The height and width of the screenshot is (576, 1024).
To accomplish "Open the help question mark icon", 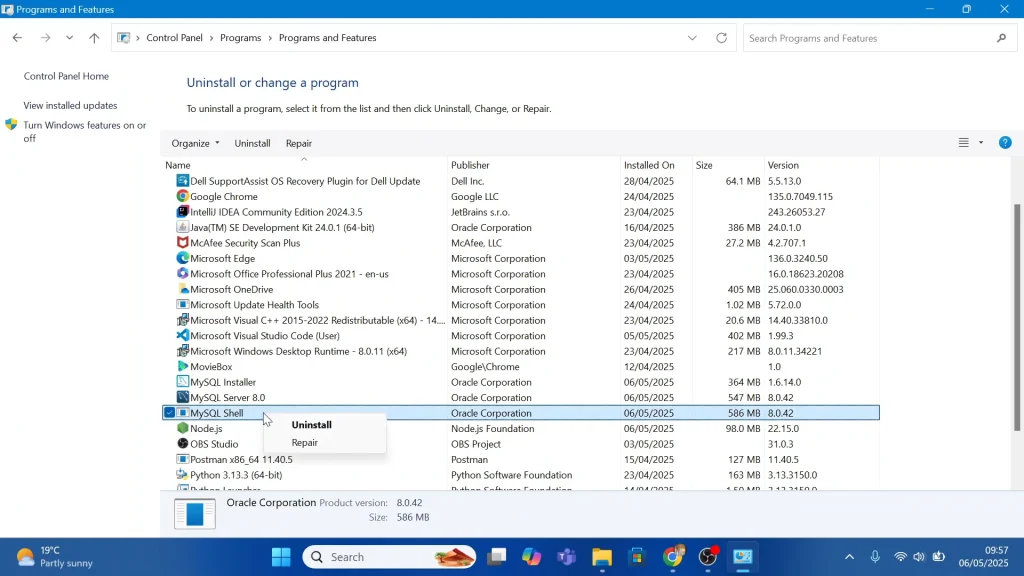I will pyautogui.click(x=1005, y=142).
